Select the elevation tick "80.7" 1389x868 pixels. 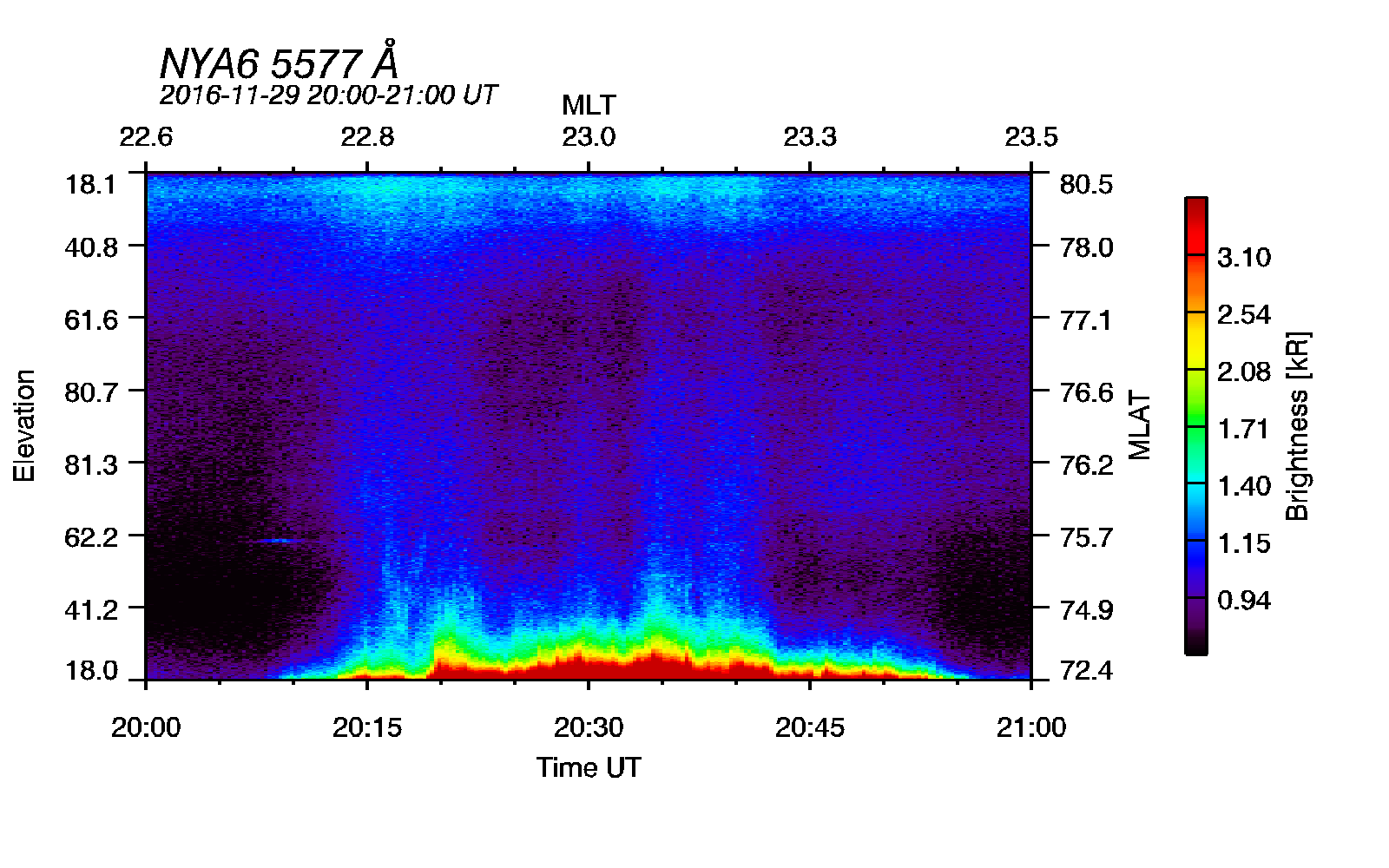91,392
